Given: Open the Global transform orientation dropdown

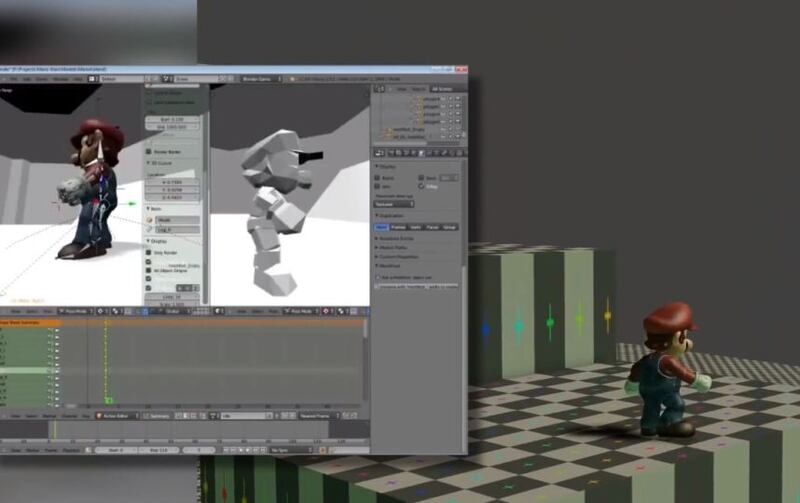Looking at the screenshot, I should pos(176,311).
